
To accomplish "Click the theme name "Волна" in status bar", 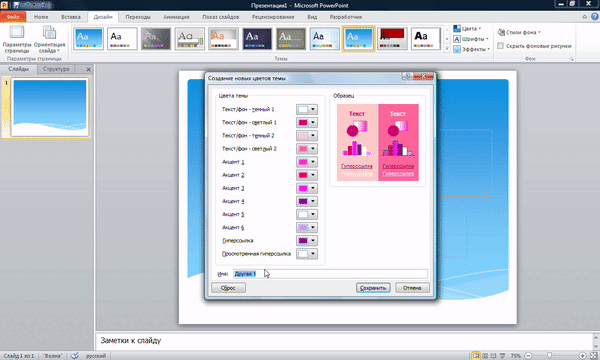I will click(x=52, y=356).
